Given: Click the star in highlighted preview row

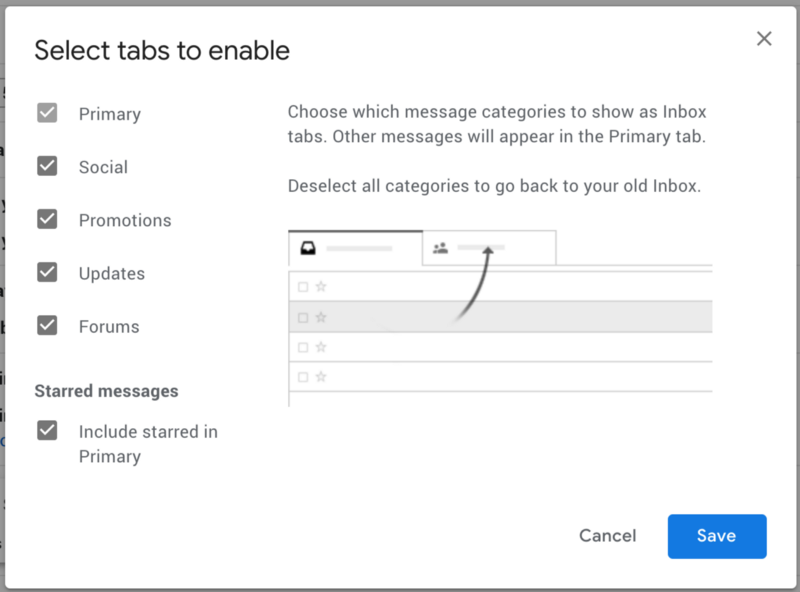Looking at the screenshot, I should point(321,317).
